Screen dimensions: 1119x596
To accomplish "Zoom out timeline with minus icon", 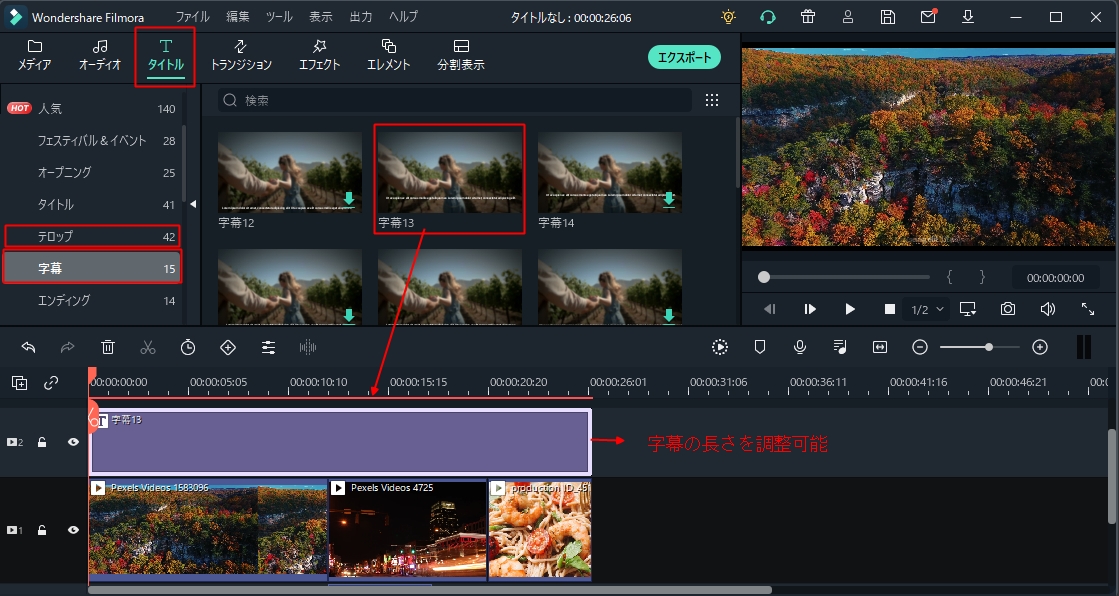I will [x=920, y=348].
